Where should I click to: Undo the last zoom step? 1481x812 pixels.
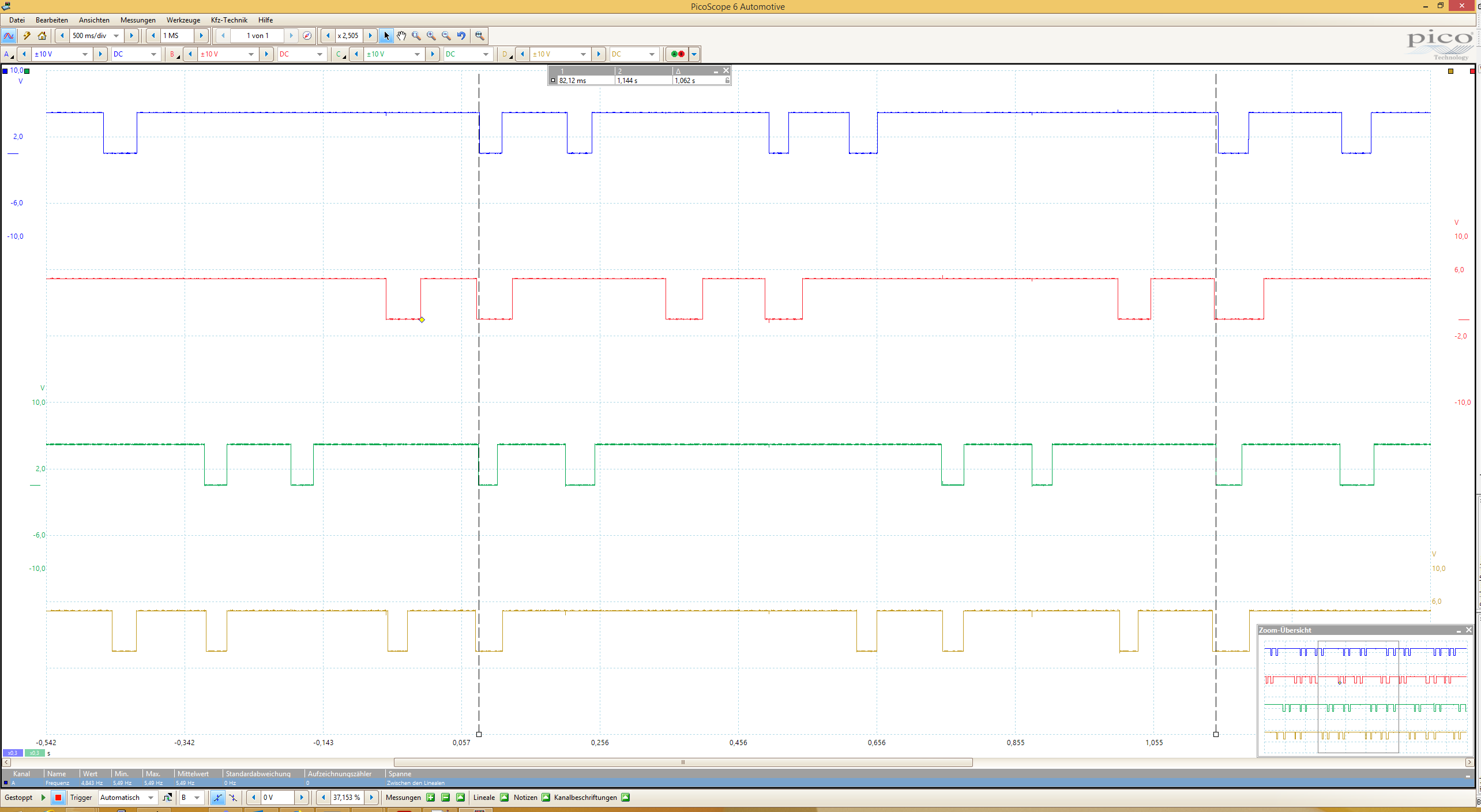[461, 36]
